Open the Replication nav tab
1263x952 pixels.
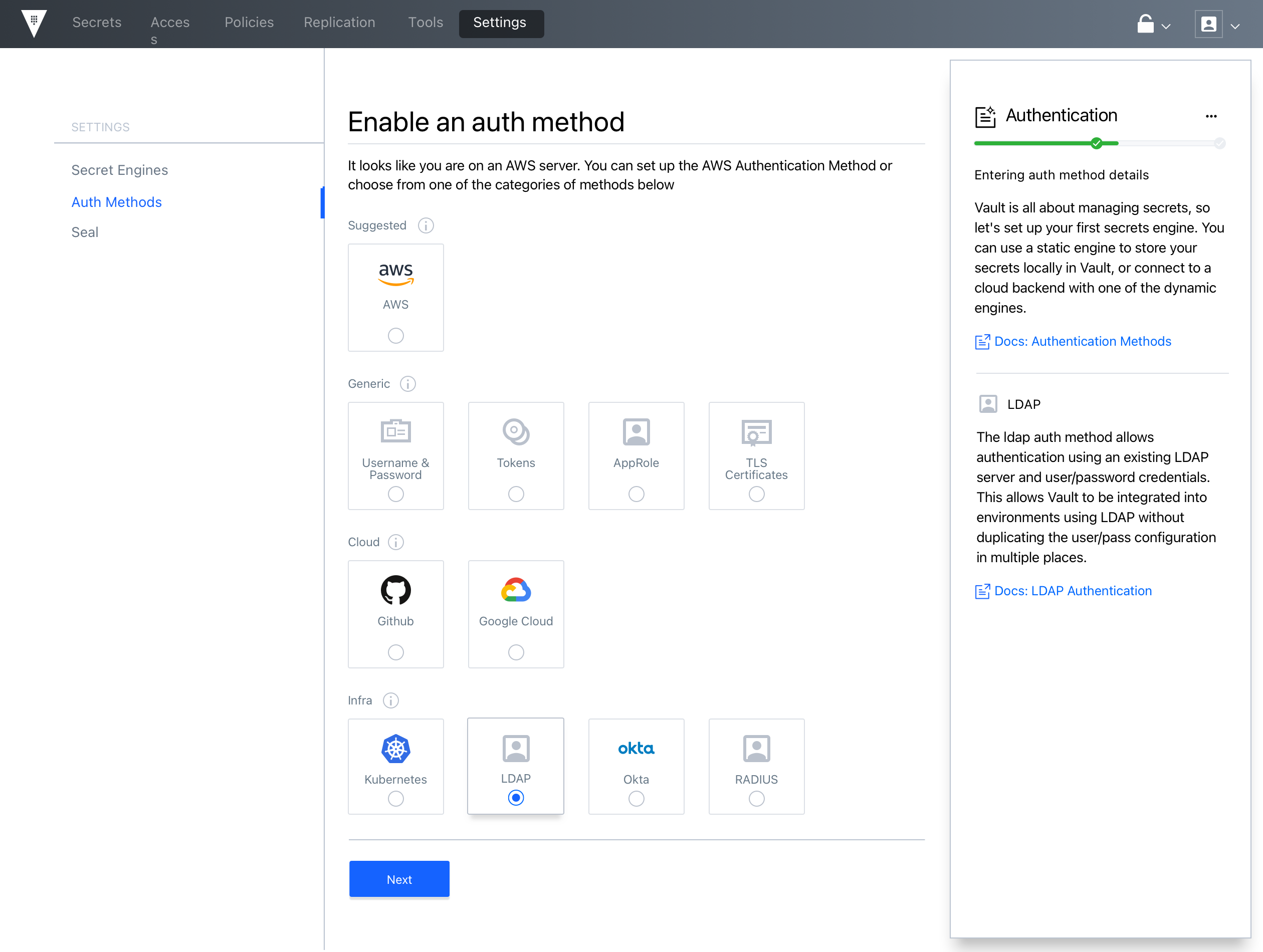tap(339, 22)
